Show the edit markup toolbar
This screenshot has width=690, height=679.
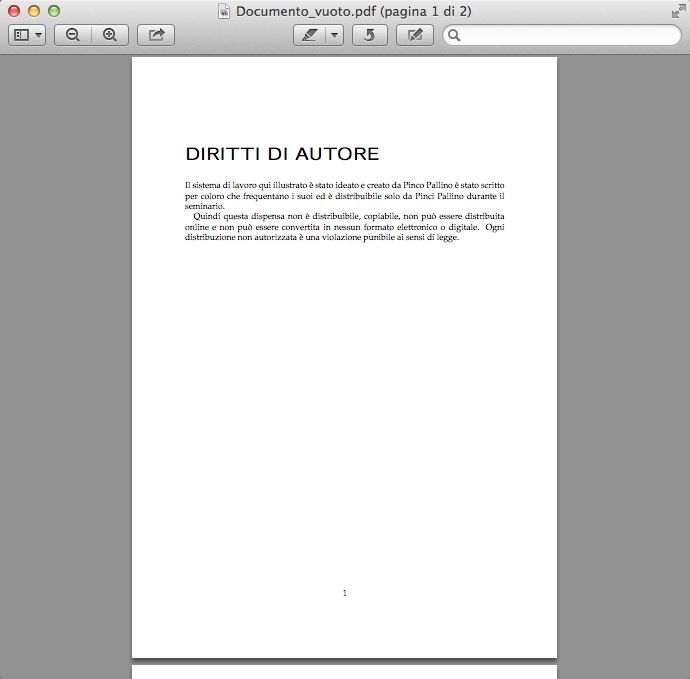click(x=414, y=35)
